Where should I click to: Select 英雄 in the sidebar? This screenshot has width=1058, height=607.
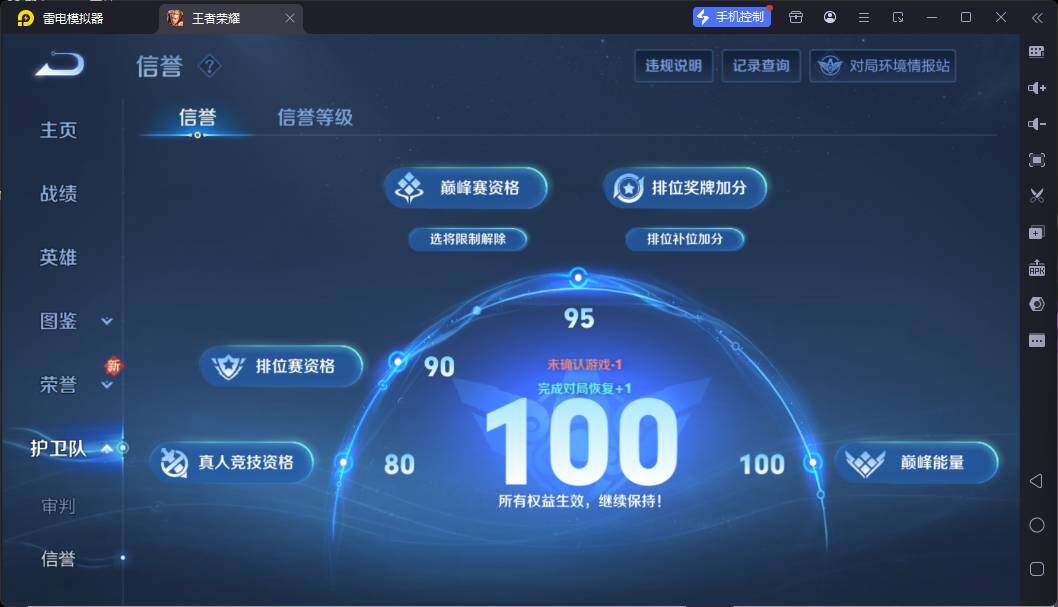click(x=59, y=257)
